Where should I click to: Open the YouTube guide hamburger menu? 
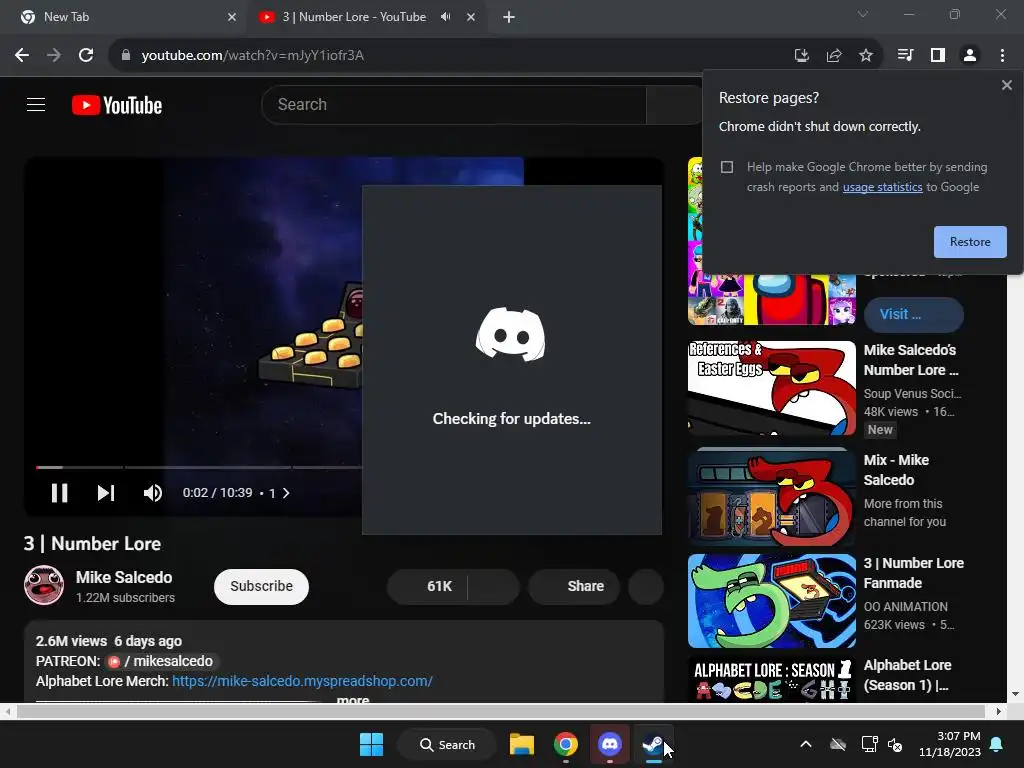pyautogui.click(x=36, y=104)
